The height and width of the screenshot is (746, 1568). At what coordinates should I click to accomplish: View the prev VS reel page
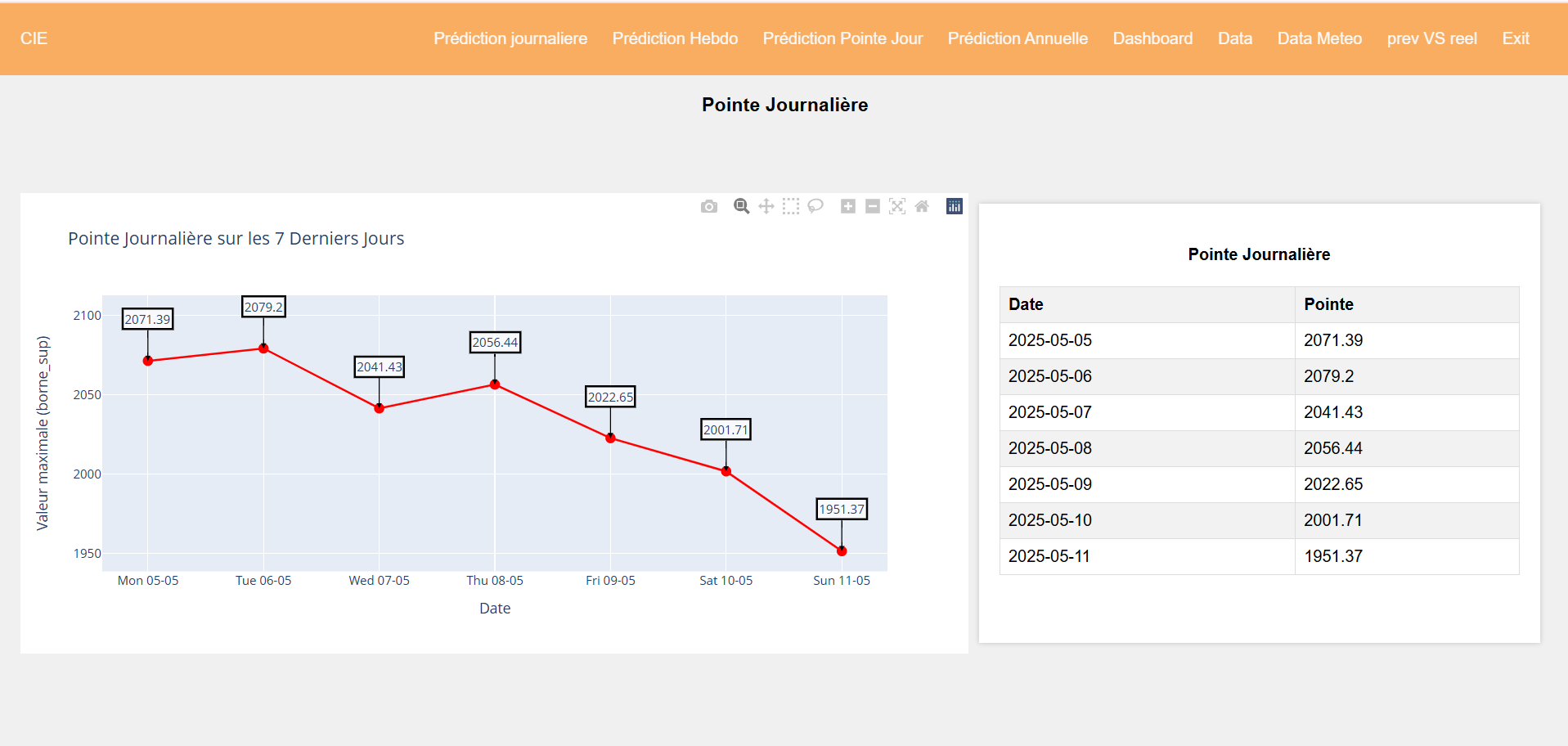tap(1431, 38)
